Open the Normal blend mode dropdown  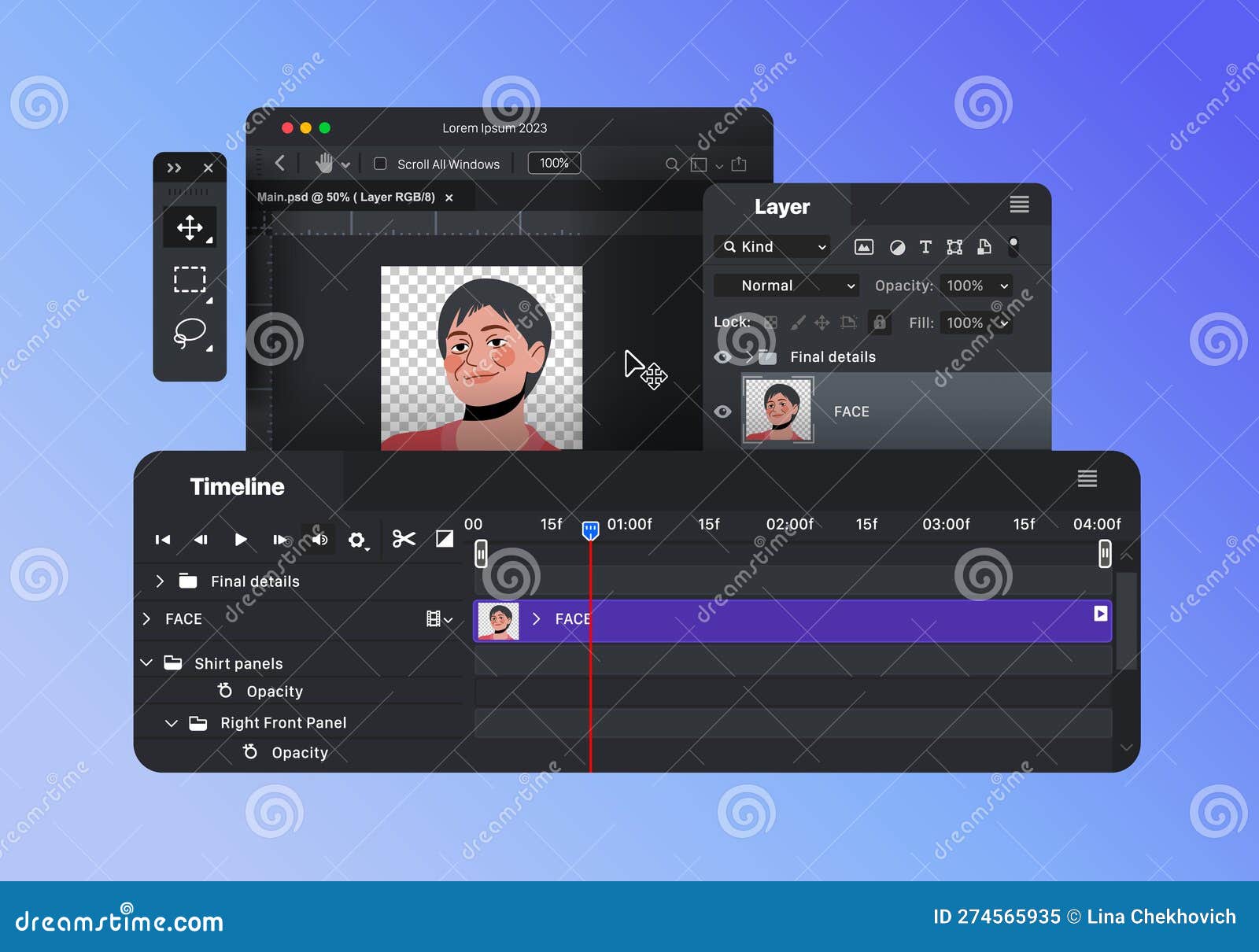786,286
